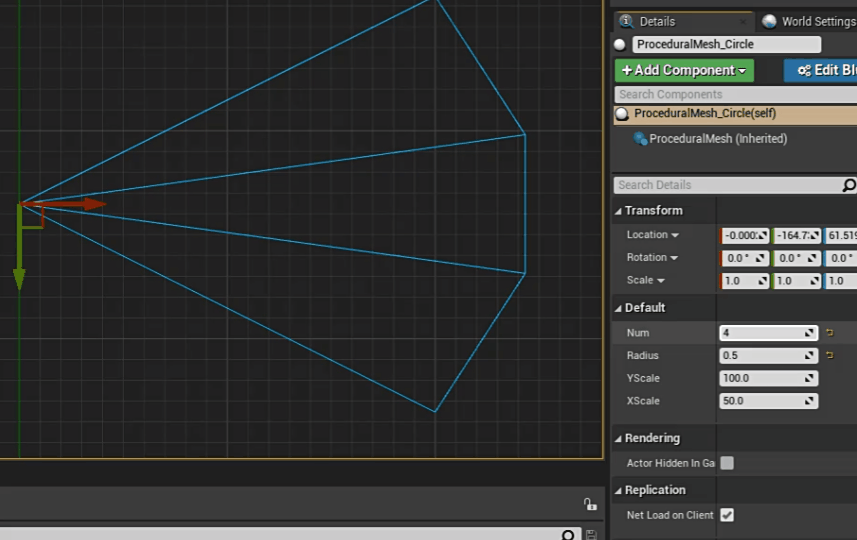Screen dimensions: 857x540
Task: Edit Rotation Y value field
Action: click(x=797, y=258)
